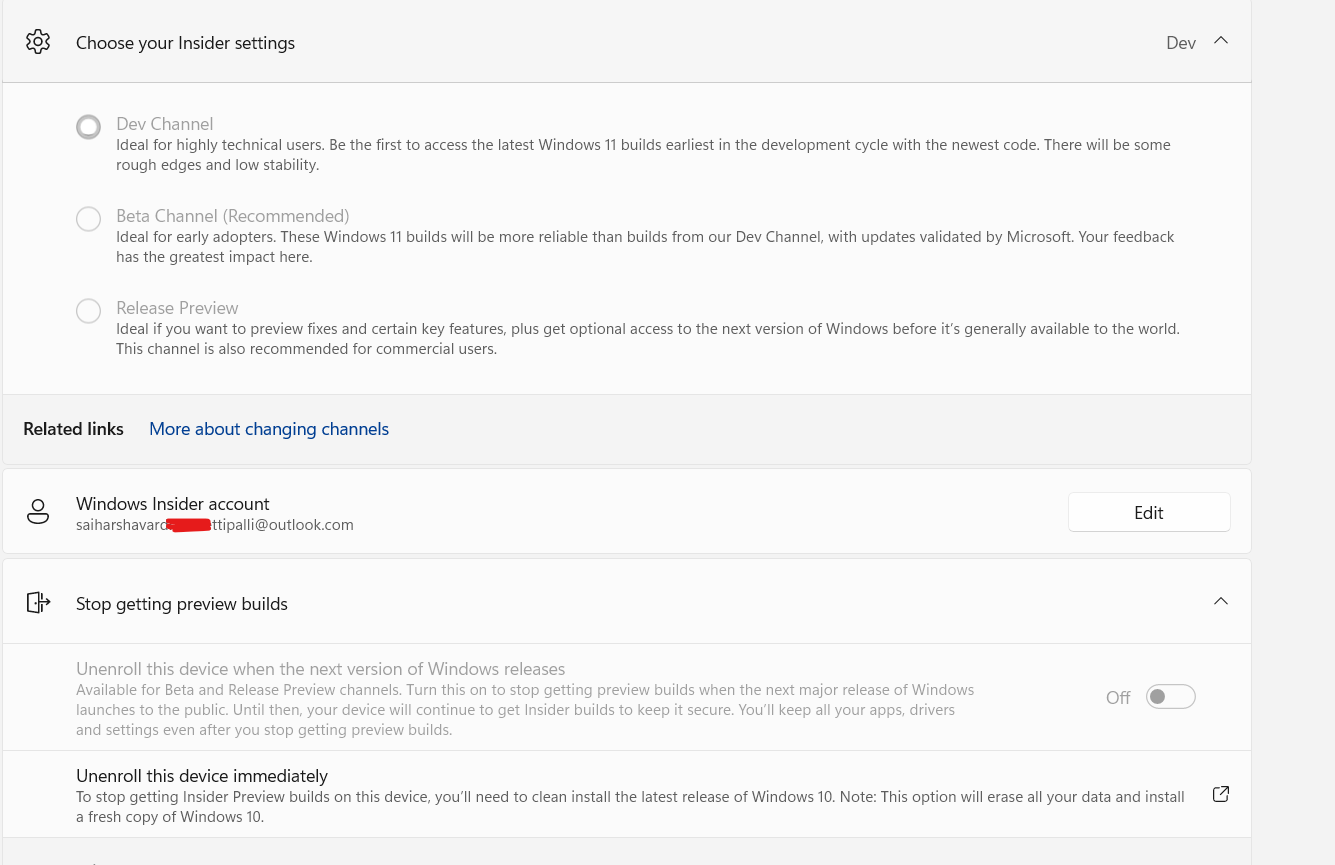This screenshot has width=1335, height=865.
Task: Click the Edit button for Insider account
Action: point(1149,512)
